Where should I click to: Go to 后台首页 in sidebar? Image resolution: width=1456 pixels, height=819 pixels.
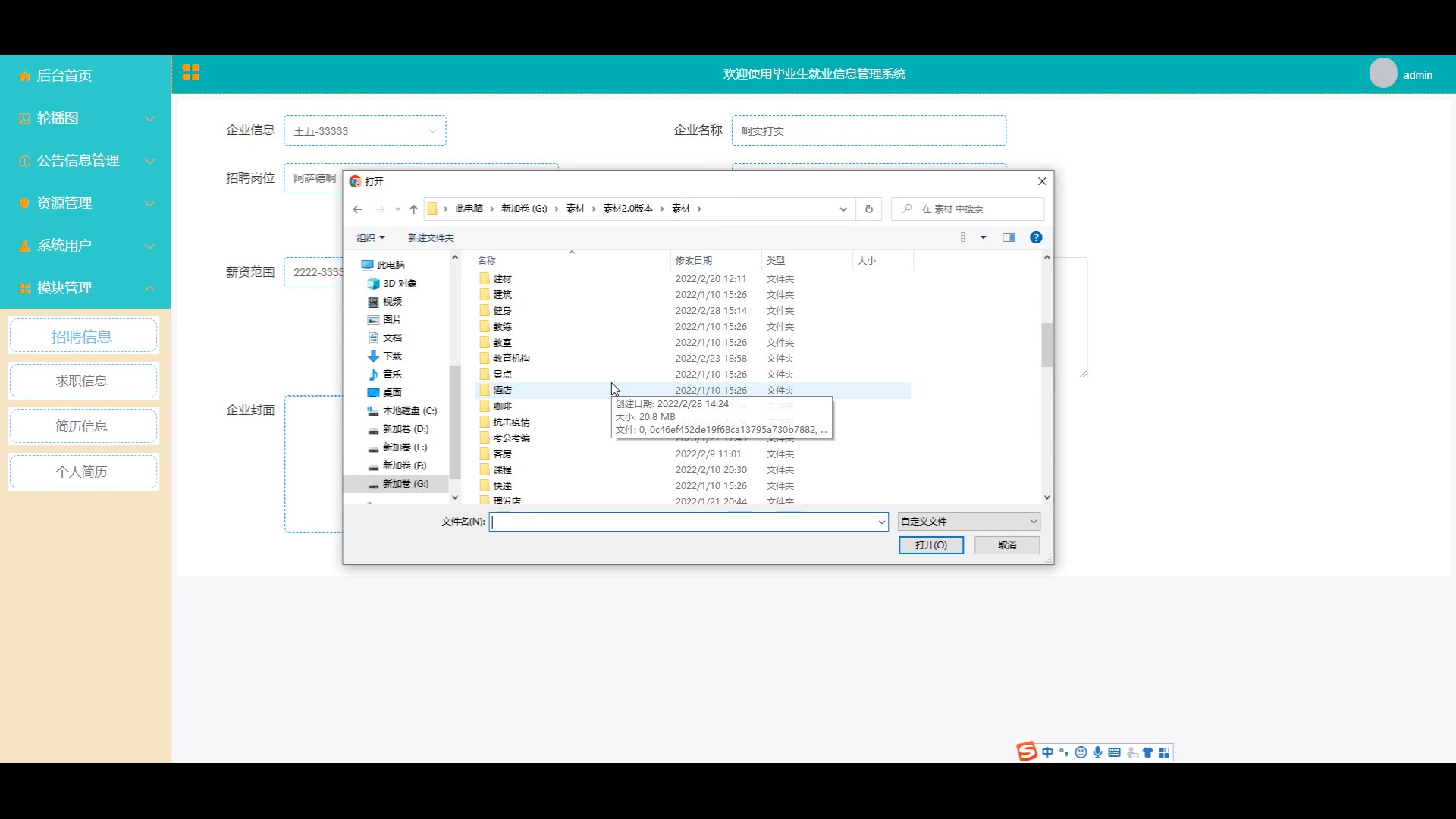[64, 76]
